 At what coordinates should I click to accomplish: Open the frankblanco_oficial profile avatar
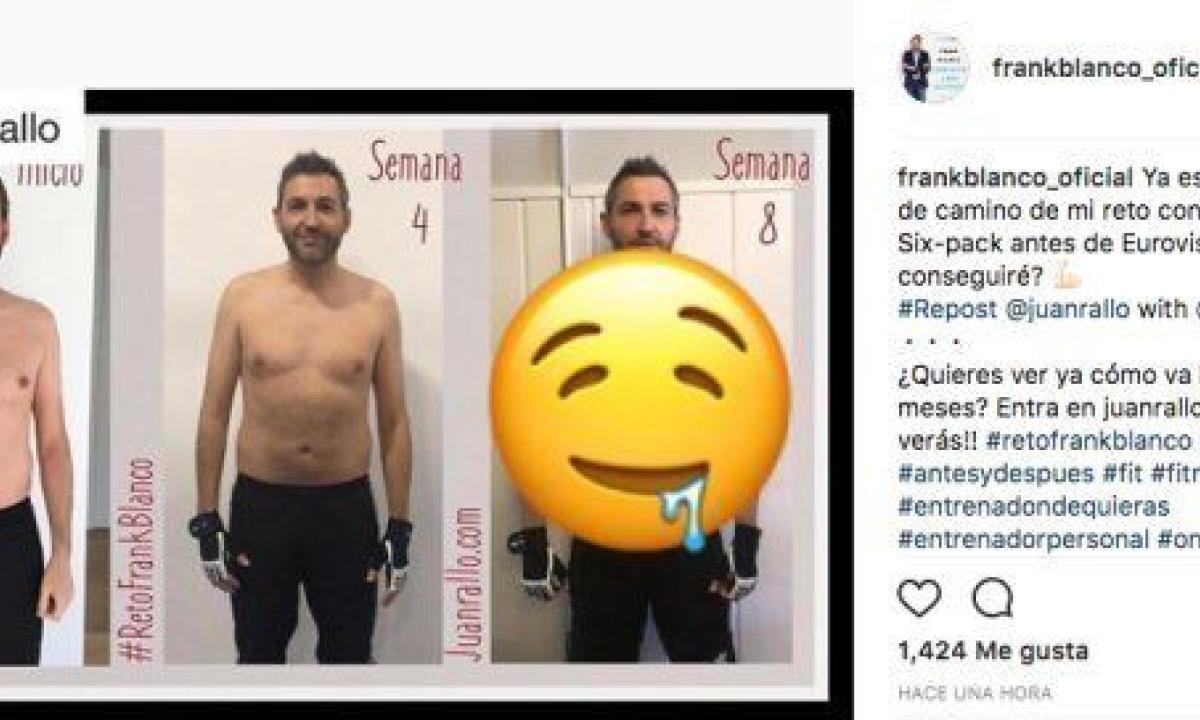934,68
